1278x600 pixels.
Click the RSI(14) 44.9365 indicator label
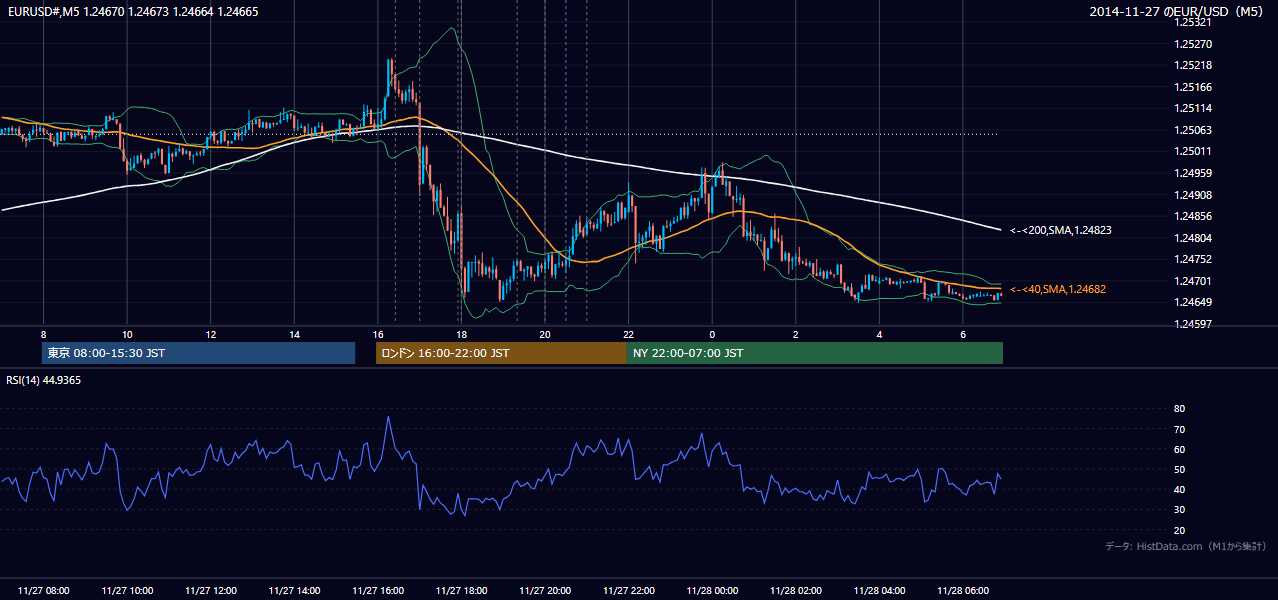click(43, 380)
